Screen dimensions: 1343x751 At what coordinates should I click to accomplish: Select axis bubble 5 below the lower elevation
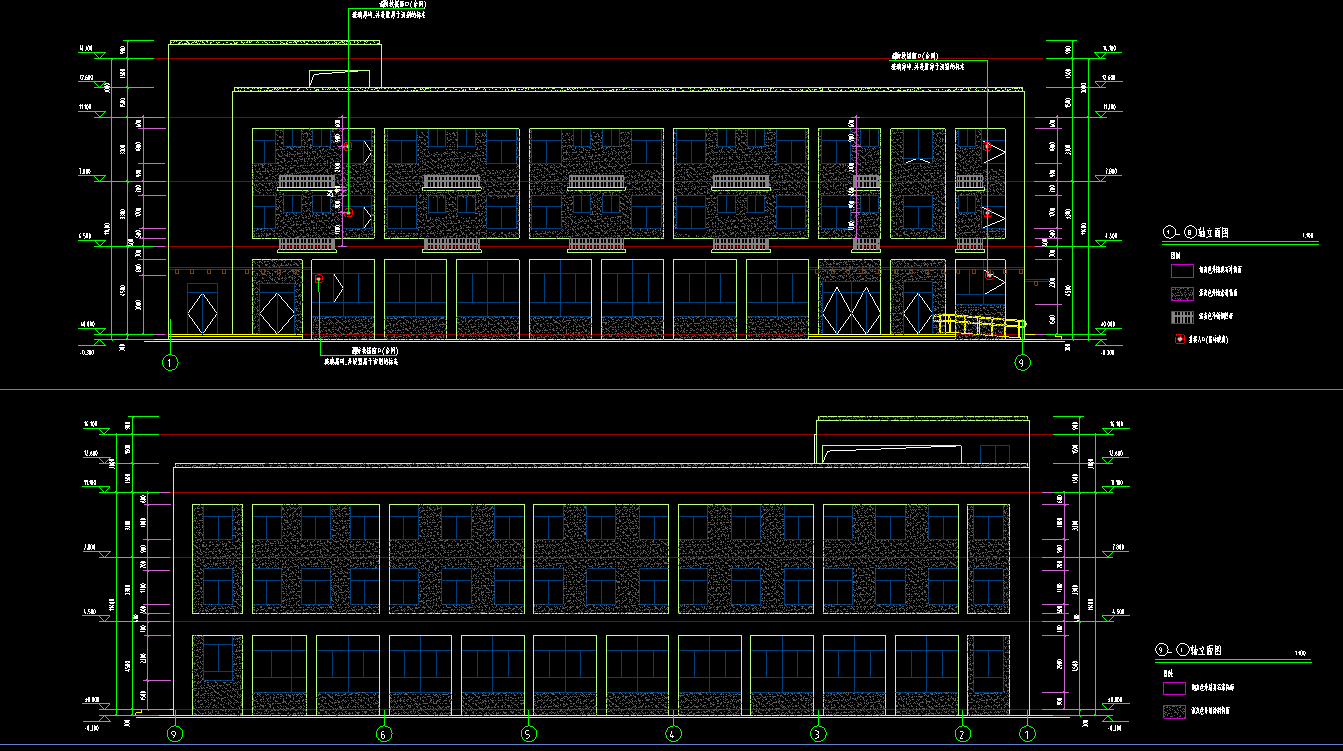click(x=529, y=734)
